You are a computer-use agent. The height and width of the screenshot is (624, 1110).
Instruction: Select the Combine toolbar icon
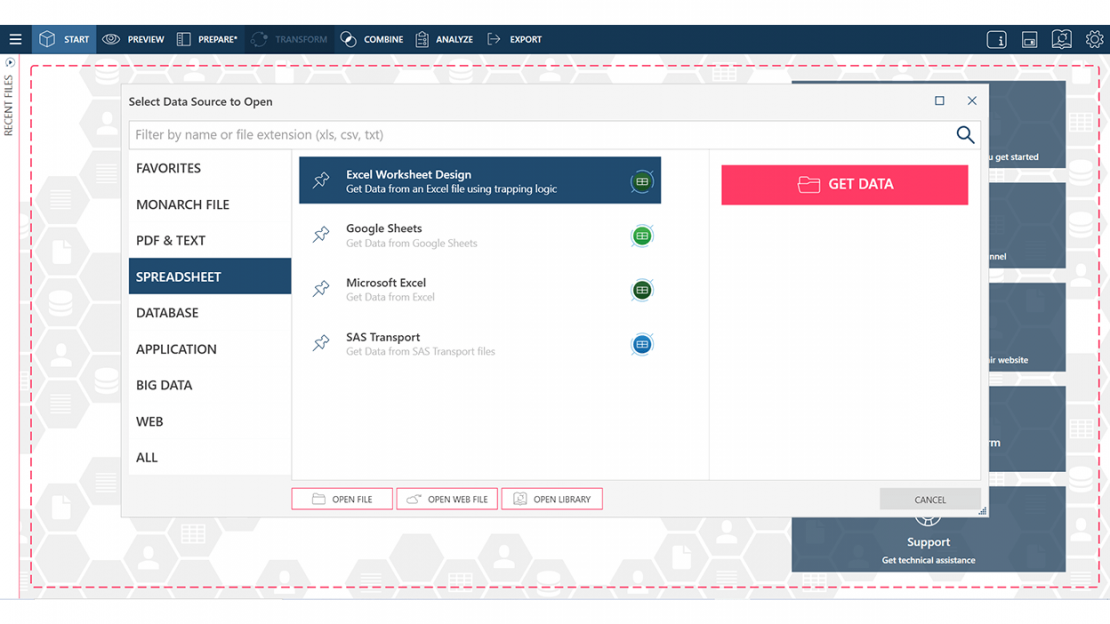348,39
